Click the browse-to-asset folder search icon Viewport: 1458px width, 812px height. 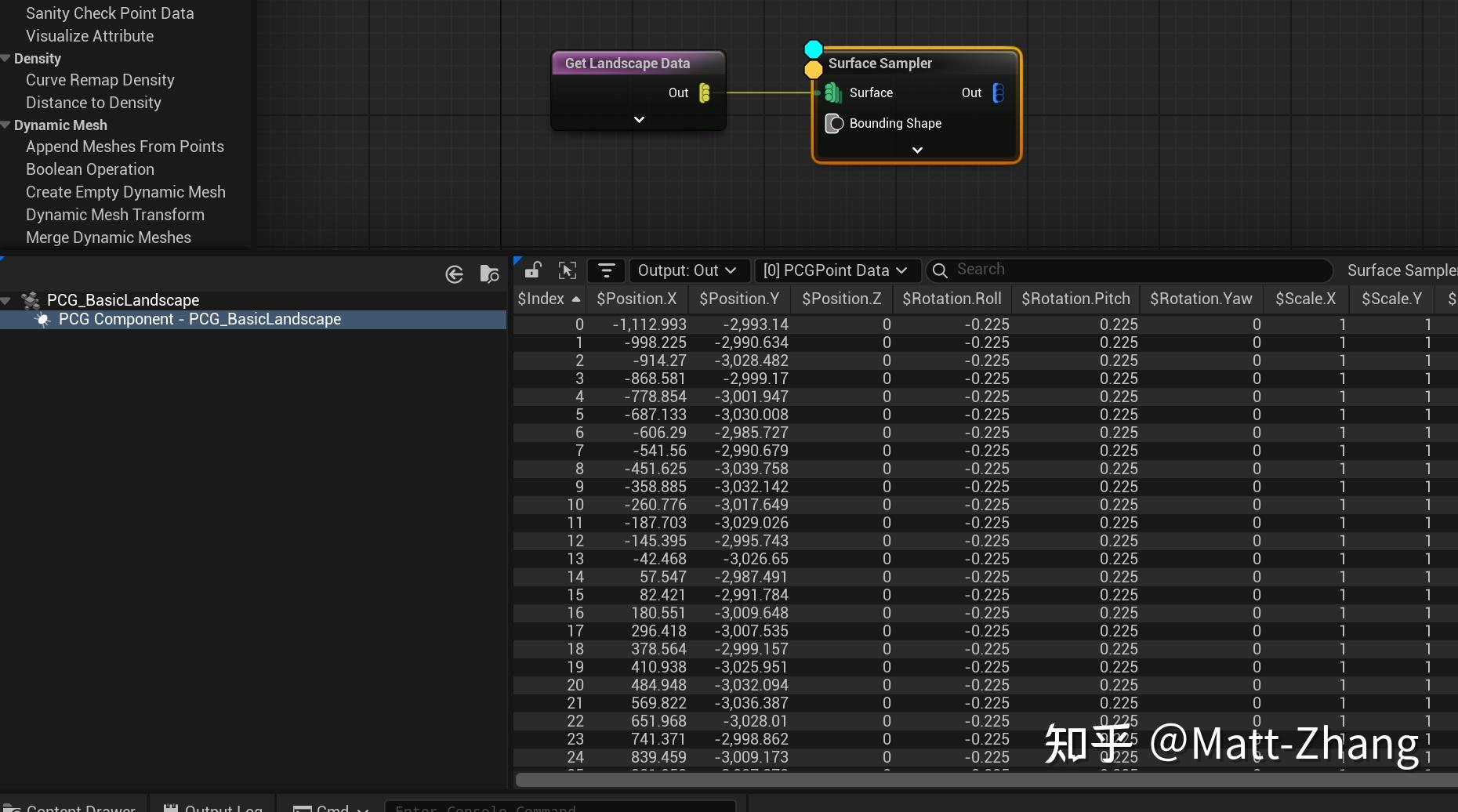(x=489, y=274)
